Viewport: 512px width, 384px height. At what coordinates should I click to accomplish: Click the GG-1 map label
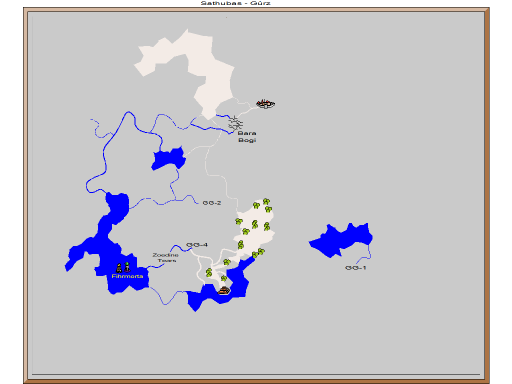pos(356,268)
